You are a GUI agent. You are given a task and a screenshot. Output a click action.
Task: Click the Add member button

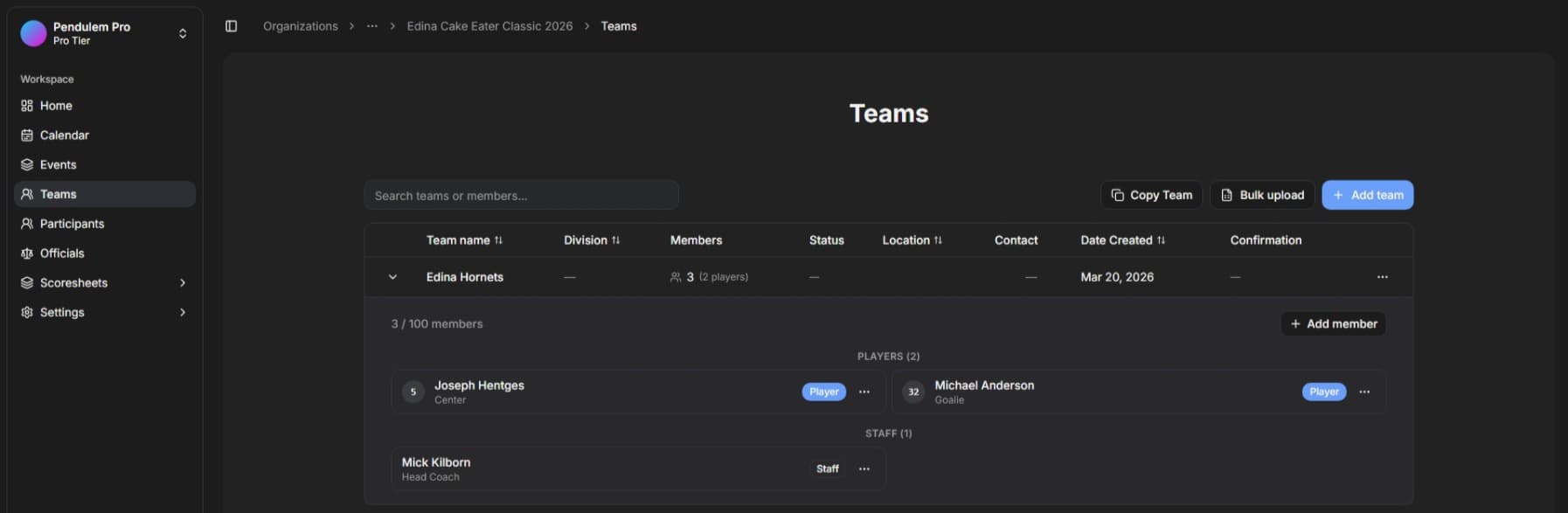pyautogui.click(x=1333, y=323)
